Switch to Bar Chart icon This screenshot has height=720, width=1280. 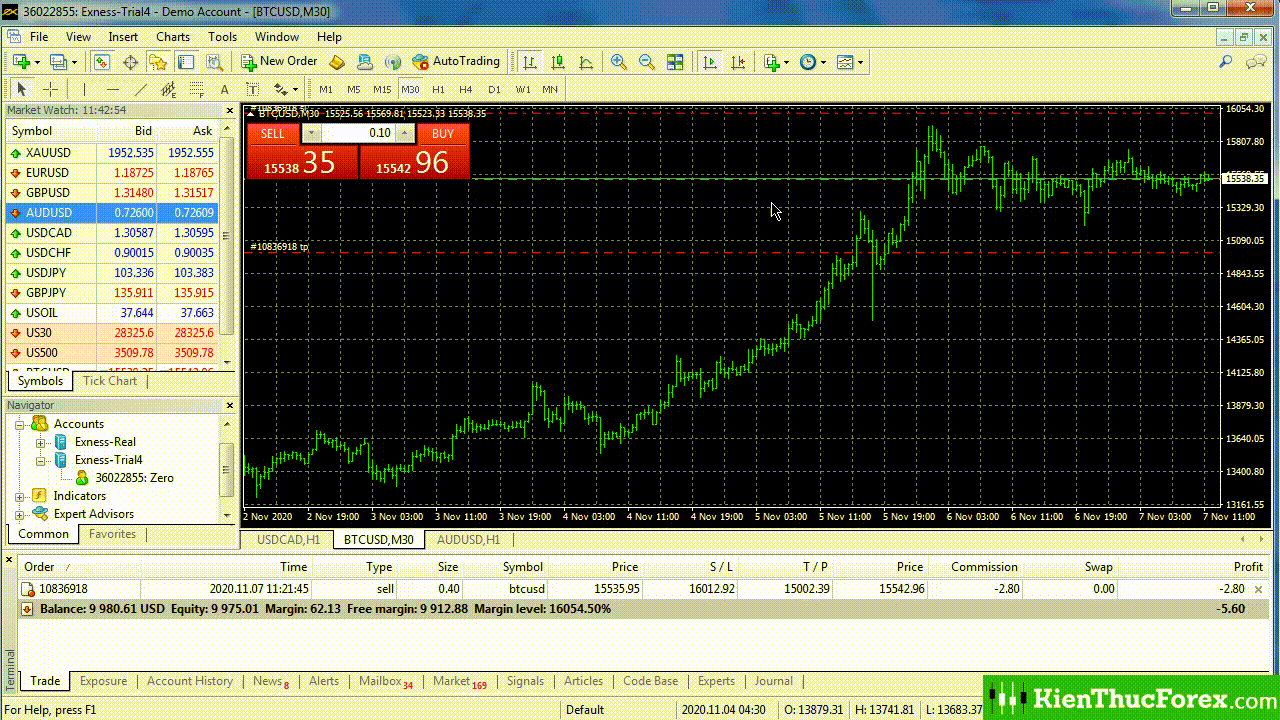click(530, 62)
